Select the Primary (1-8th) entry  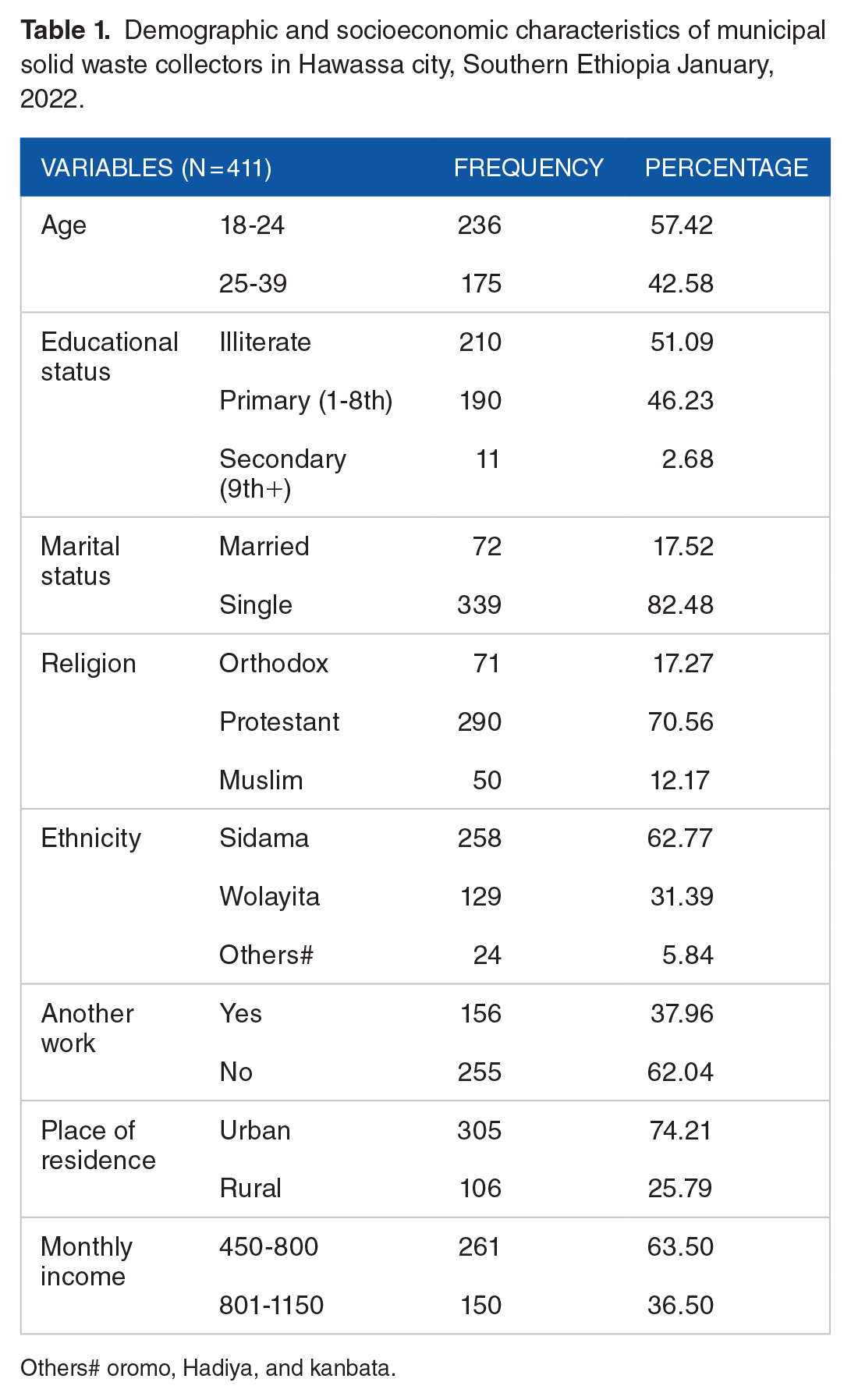[306, 401]
